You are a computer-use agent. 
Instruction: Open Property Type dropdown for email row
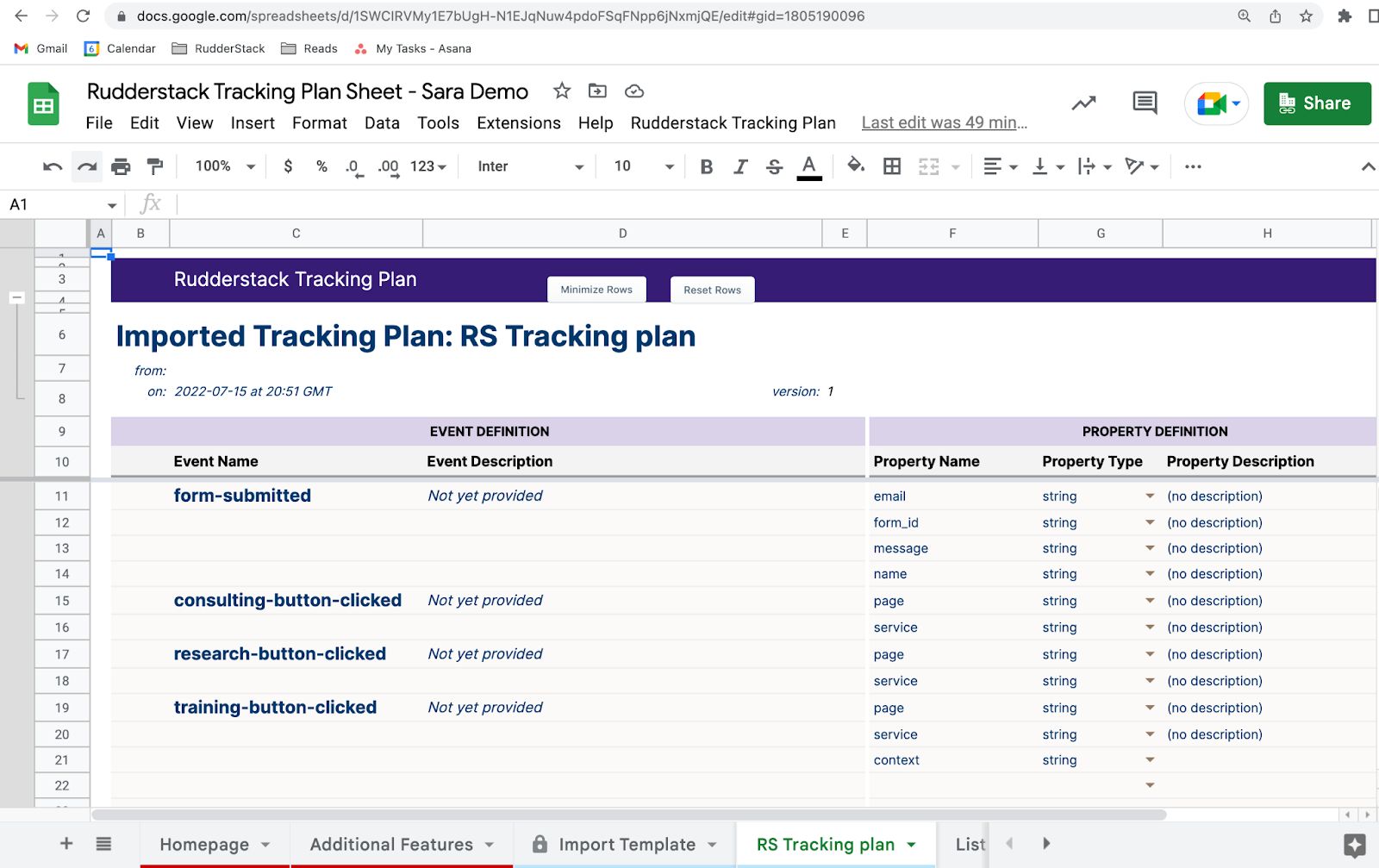point(1149,496)
